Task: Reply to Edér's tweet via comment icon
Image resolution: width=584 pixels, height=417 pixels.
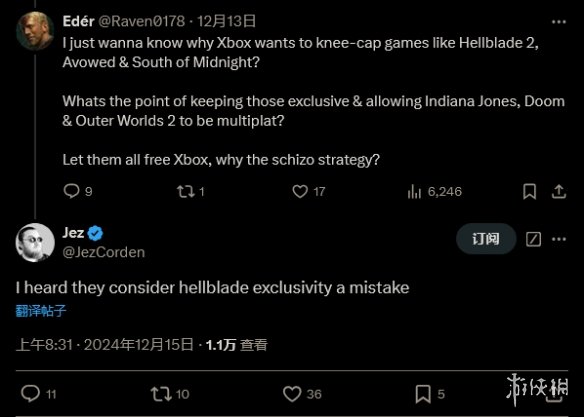Action: pos(71,191)
